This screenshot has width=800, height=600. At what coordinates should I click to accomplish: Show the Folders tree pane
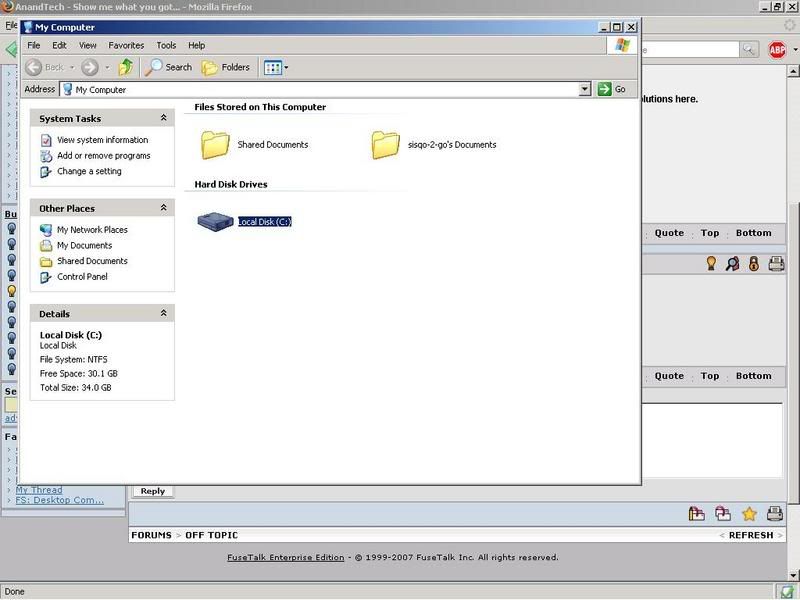(226, 67)
